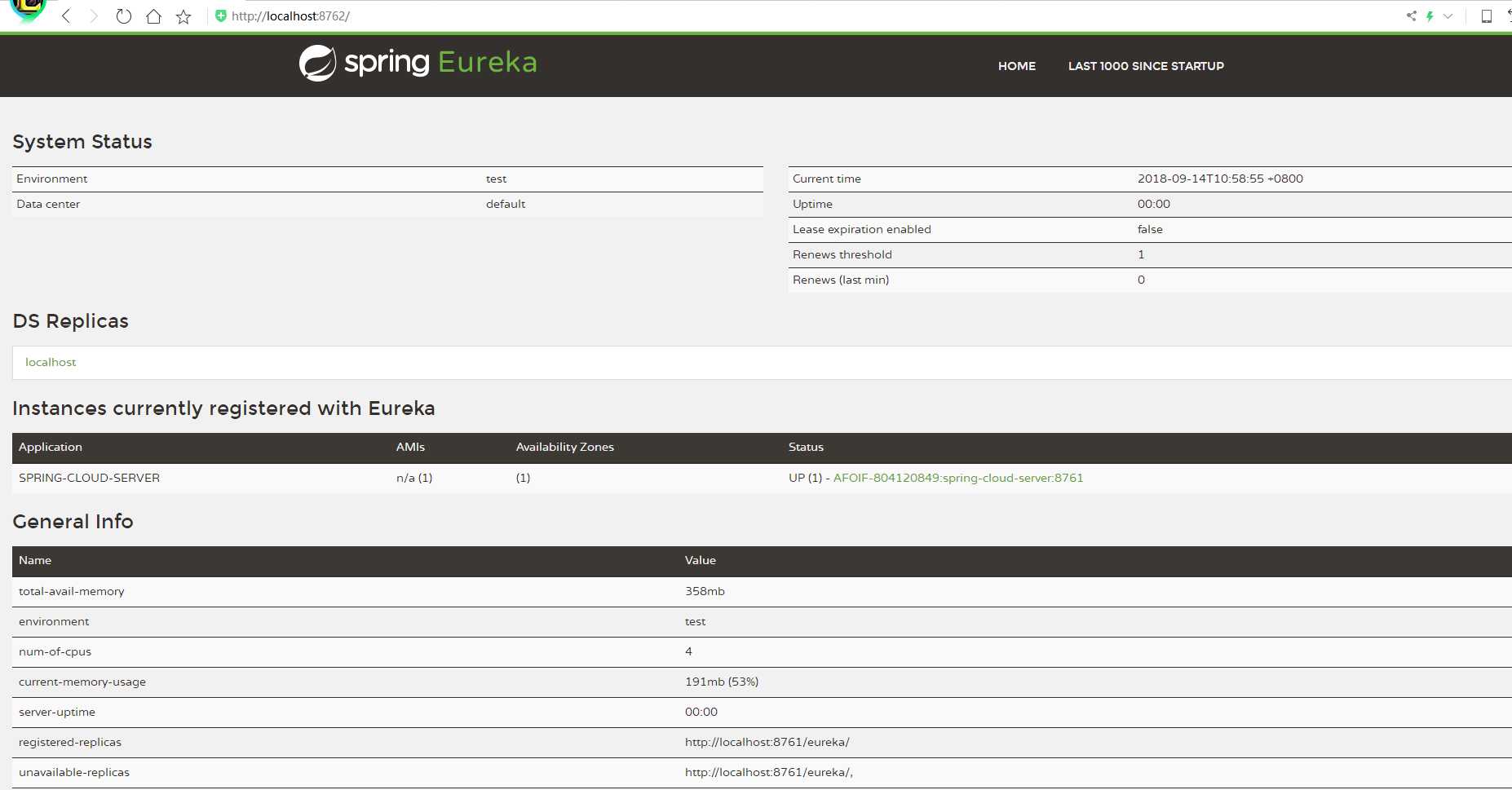
Task: Open the address bar dropdown chevron
Action: point(1448,15)
